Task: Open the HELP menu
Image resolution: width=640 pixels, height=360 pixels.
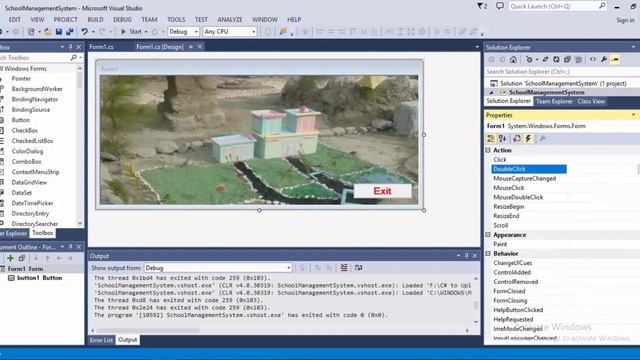Action: coord(294,20)
